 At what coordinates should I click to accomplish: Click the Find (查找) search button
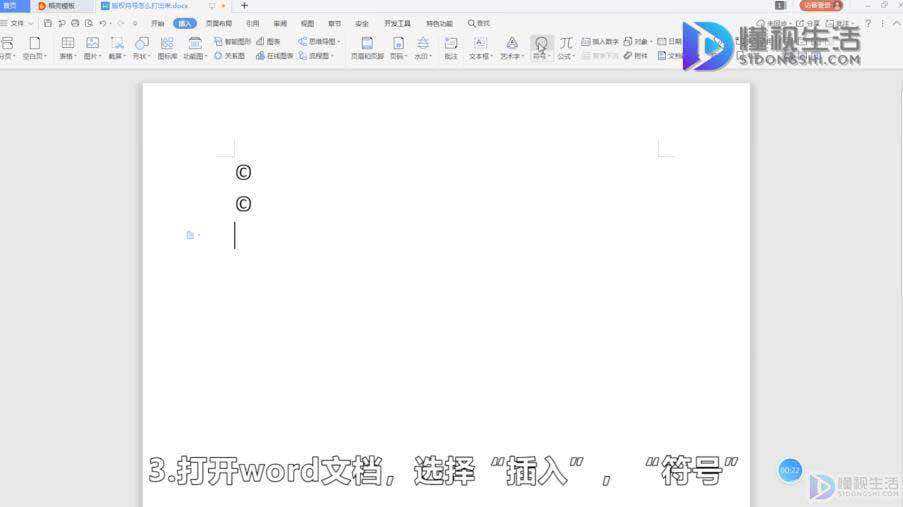pos(479,23)
